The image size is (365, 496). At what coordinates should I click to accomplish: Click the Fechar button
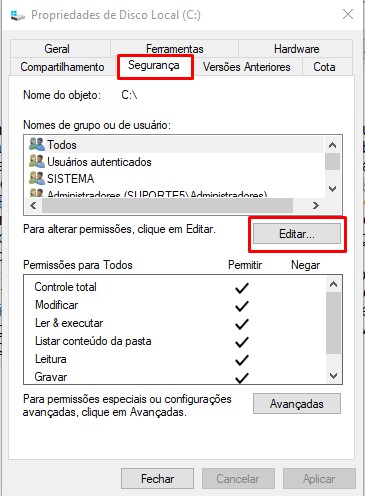(x=157, y=479)
